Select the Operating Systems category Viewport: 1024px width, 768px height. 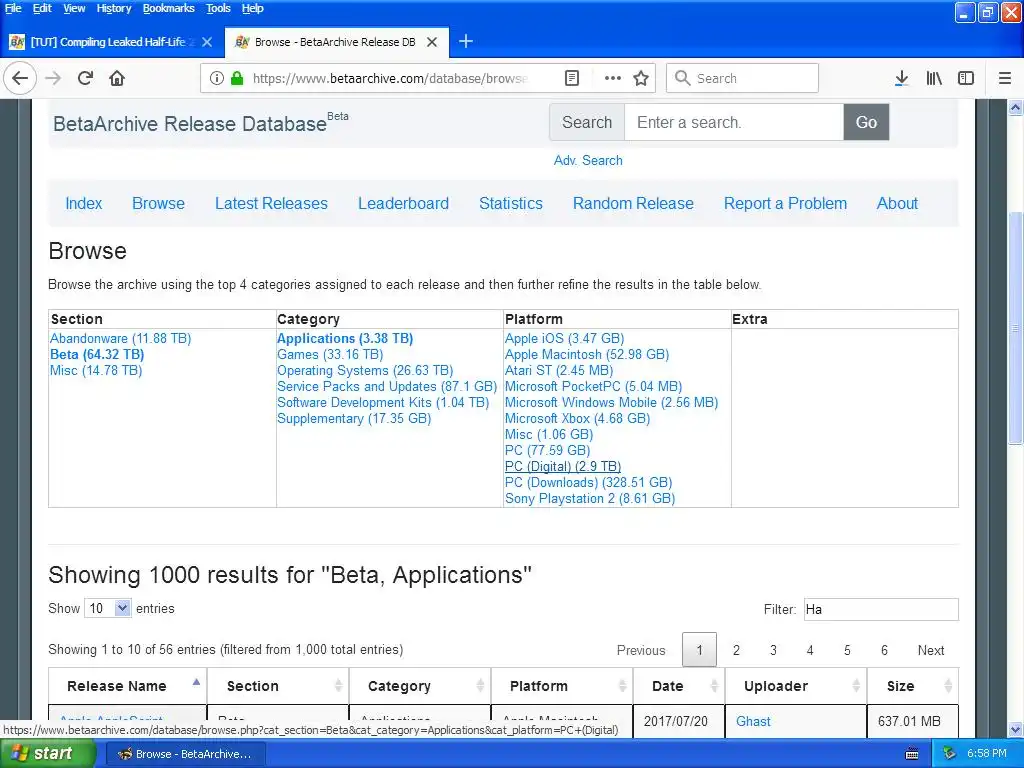tap(365, 370)
